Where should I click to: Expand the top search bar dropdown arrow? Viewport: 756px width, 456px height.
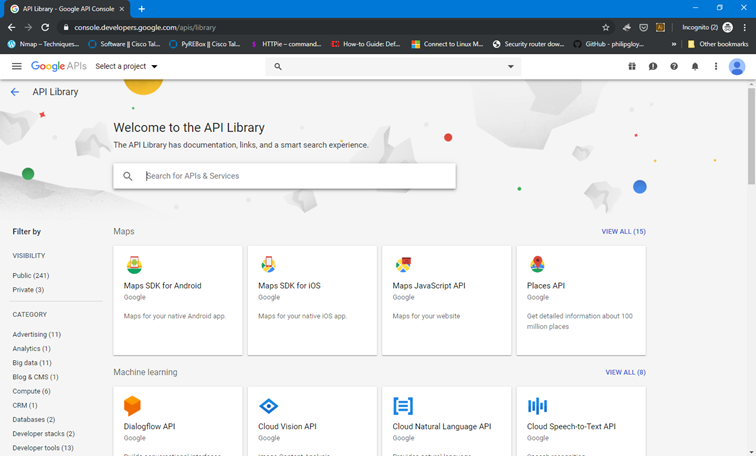511,67
